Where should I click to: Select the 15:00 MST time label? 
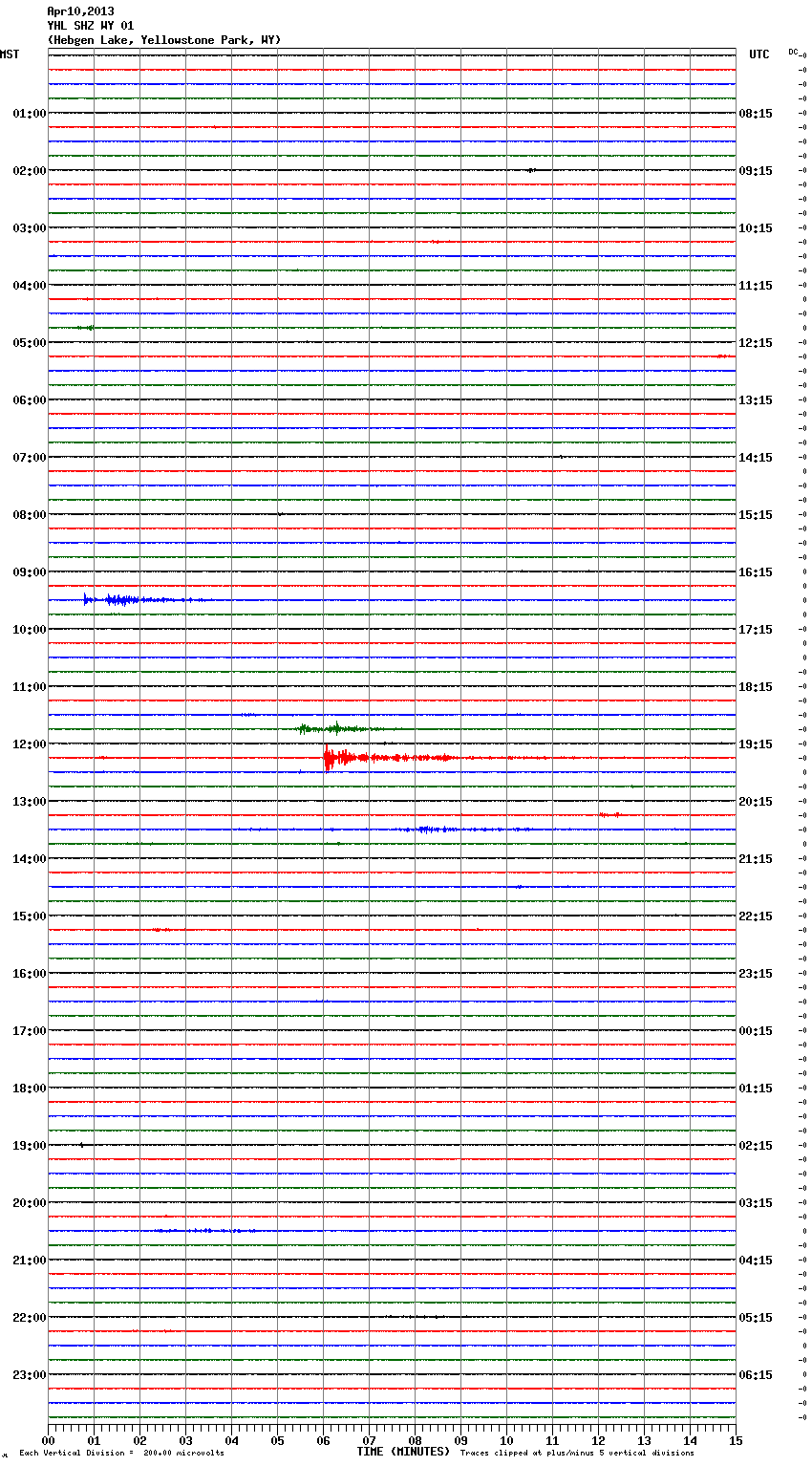30,916
